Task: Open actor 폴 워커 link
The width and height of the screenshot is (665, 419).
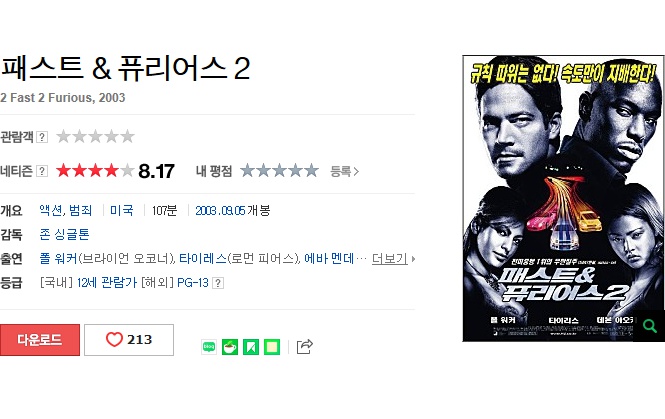Action: coord(59,258)
